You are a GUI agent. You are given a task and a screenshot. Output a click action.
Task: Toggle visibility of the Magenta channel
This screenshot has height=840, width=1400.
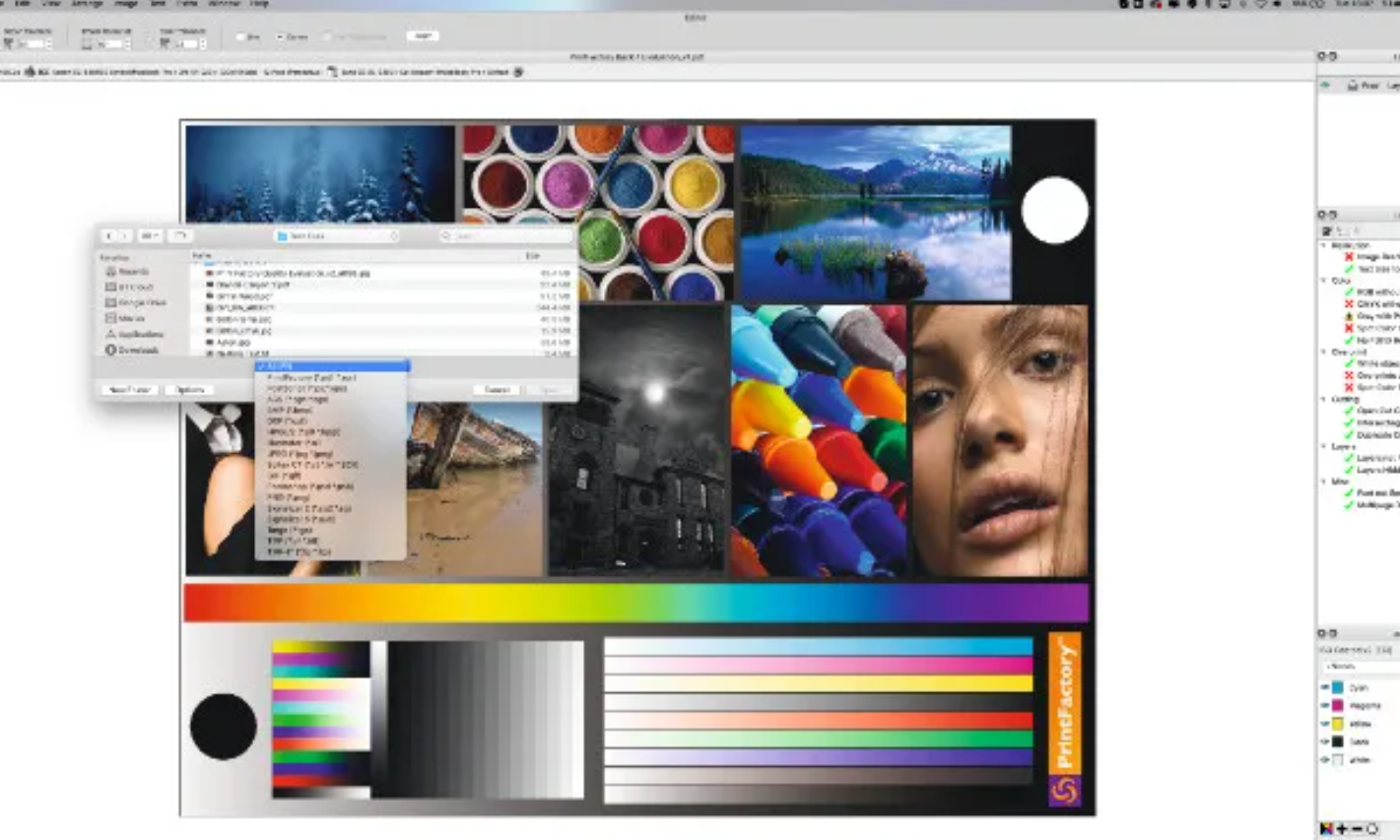(1325, 705)
